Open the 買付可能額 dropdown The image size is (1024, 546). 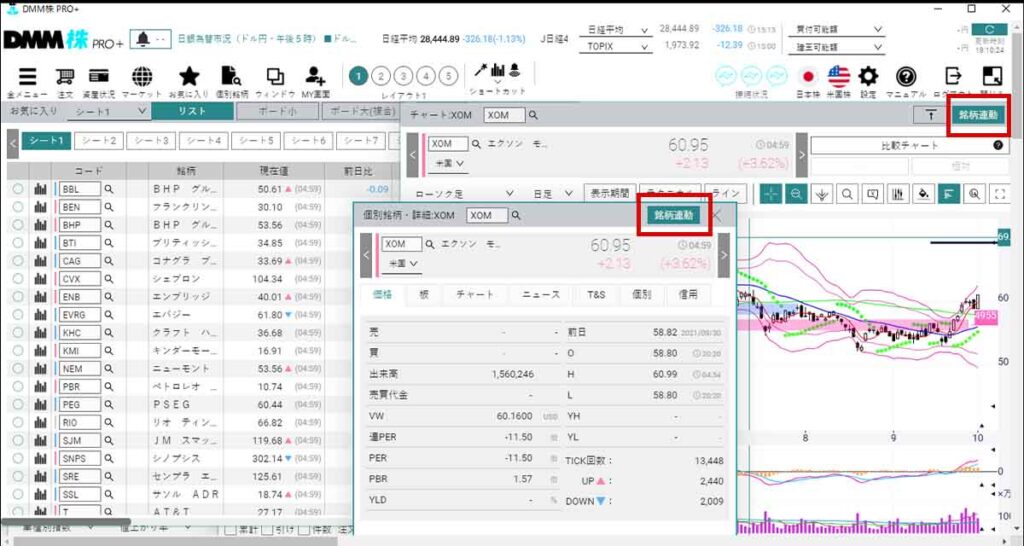[839, 30]
